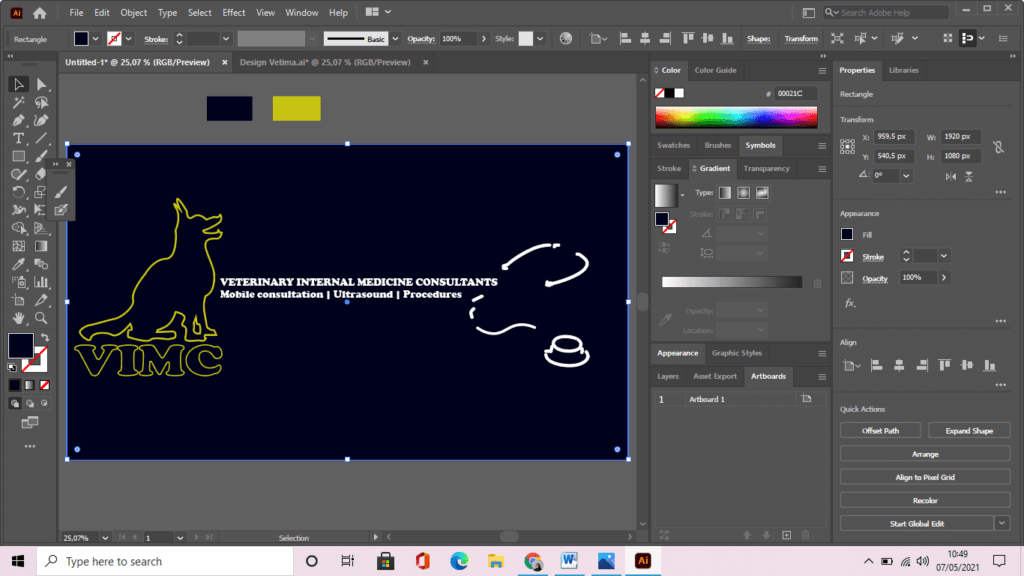Viewport: 1024px width, 576px height.
Task: Open the Object menu
Action: pyautogui.click(x=133, y=12)
